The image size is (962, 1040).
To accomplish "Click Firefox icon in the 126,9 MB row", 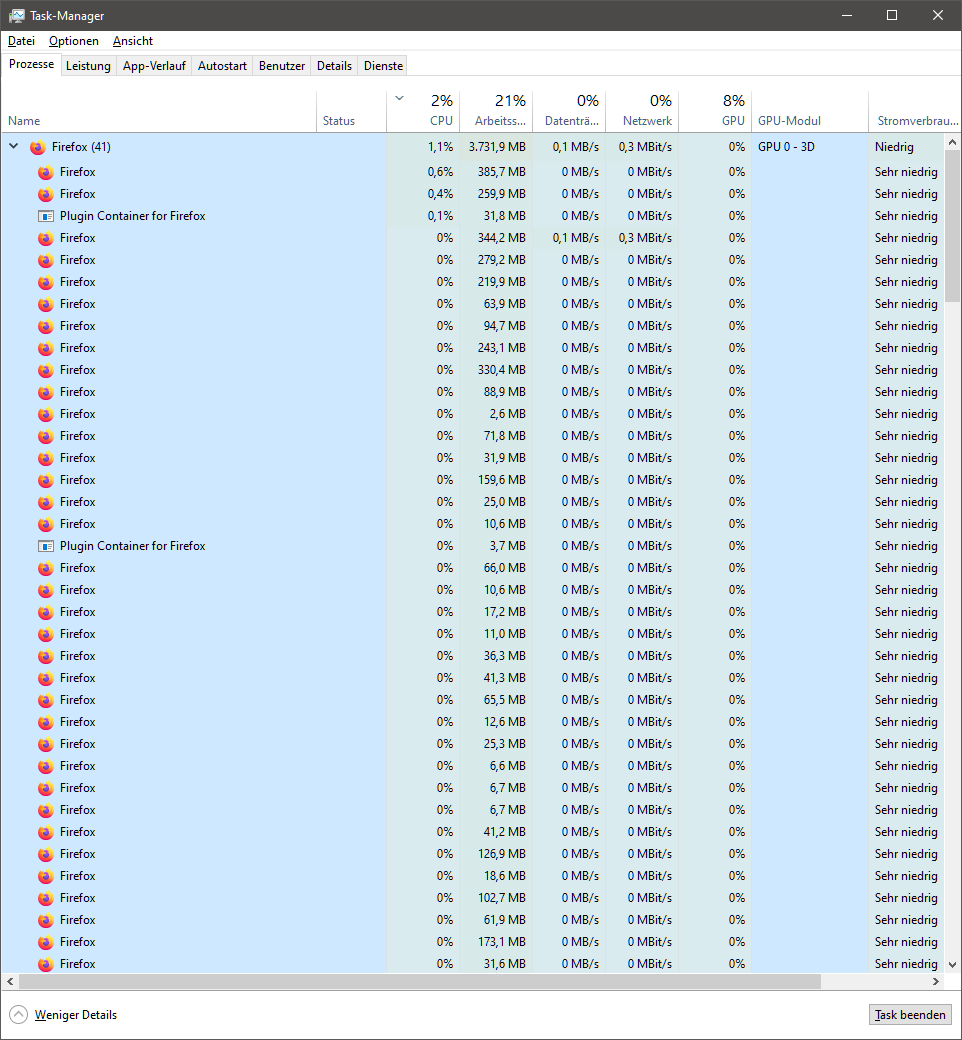I will [x=46, y=854].
